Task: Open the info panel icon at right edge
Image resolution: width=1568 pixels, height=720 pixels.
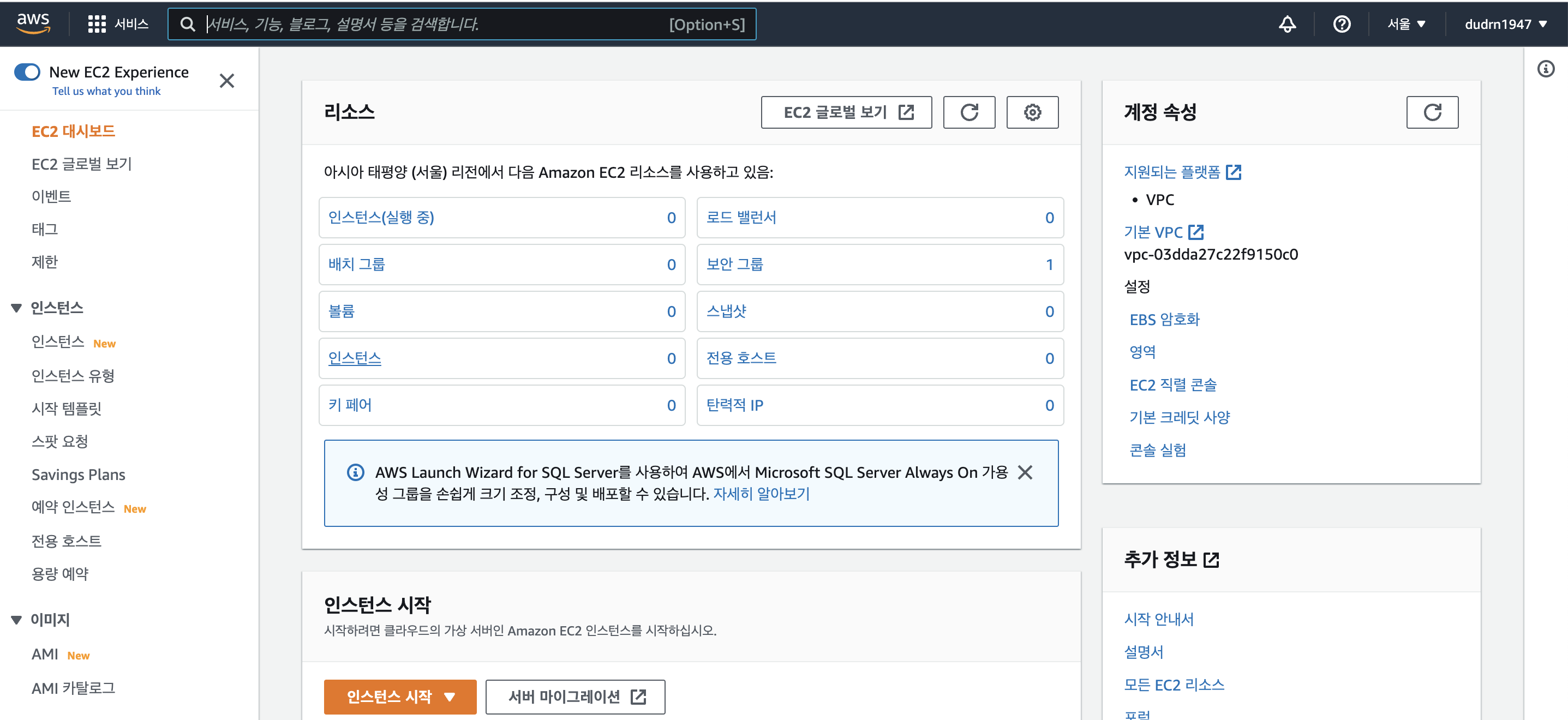Action: [x=1546, y=69]
